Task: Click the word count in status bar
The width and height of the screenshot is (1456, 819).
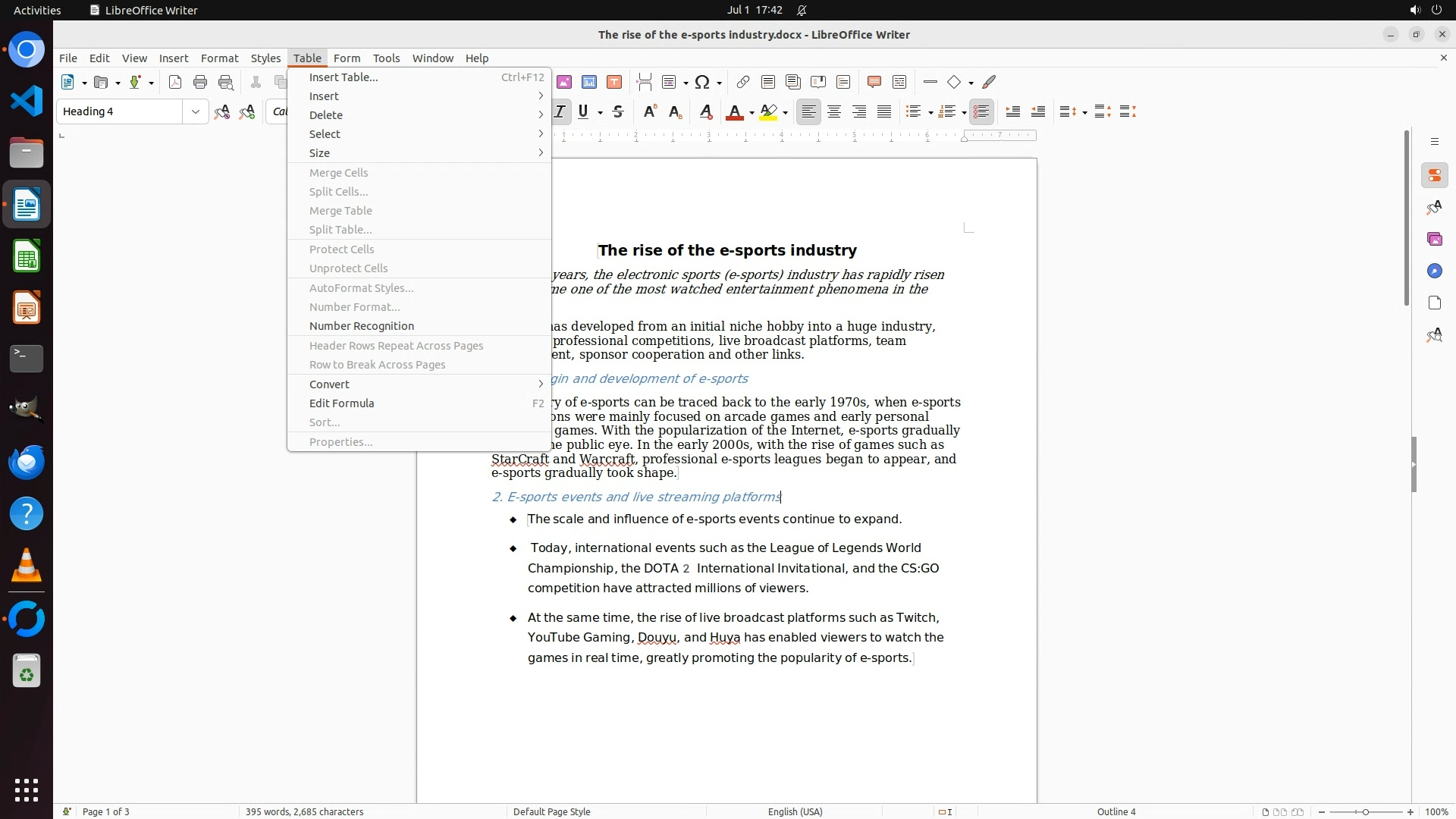Action: click(304, 811)
